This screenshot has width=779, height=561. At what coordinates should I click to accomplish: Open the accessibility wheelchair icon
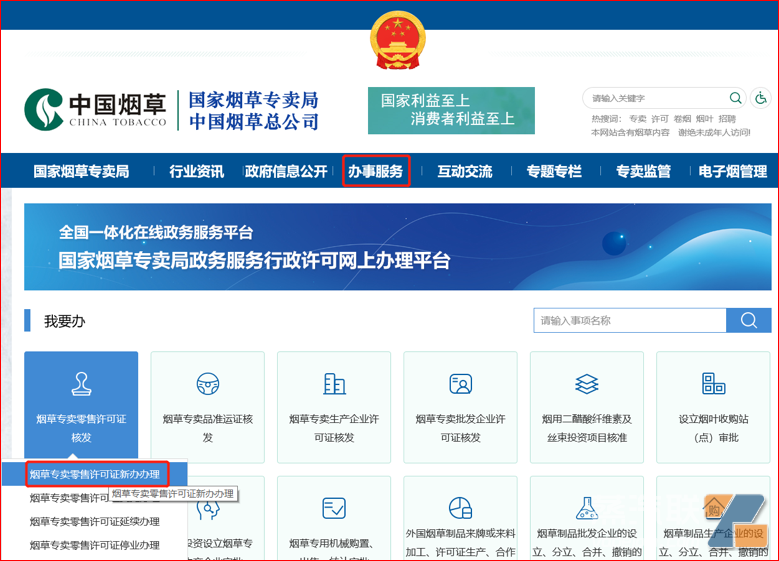(761, 98)
